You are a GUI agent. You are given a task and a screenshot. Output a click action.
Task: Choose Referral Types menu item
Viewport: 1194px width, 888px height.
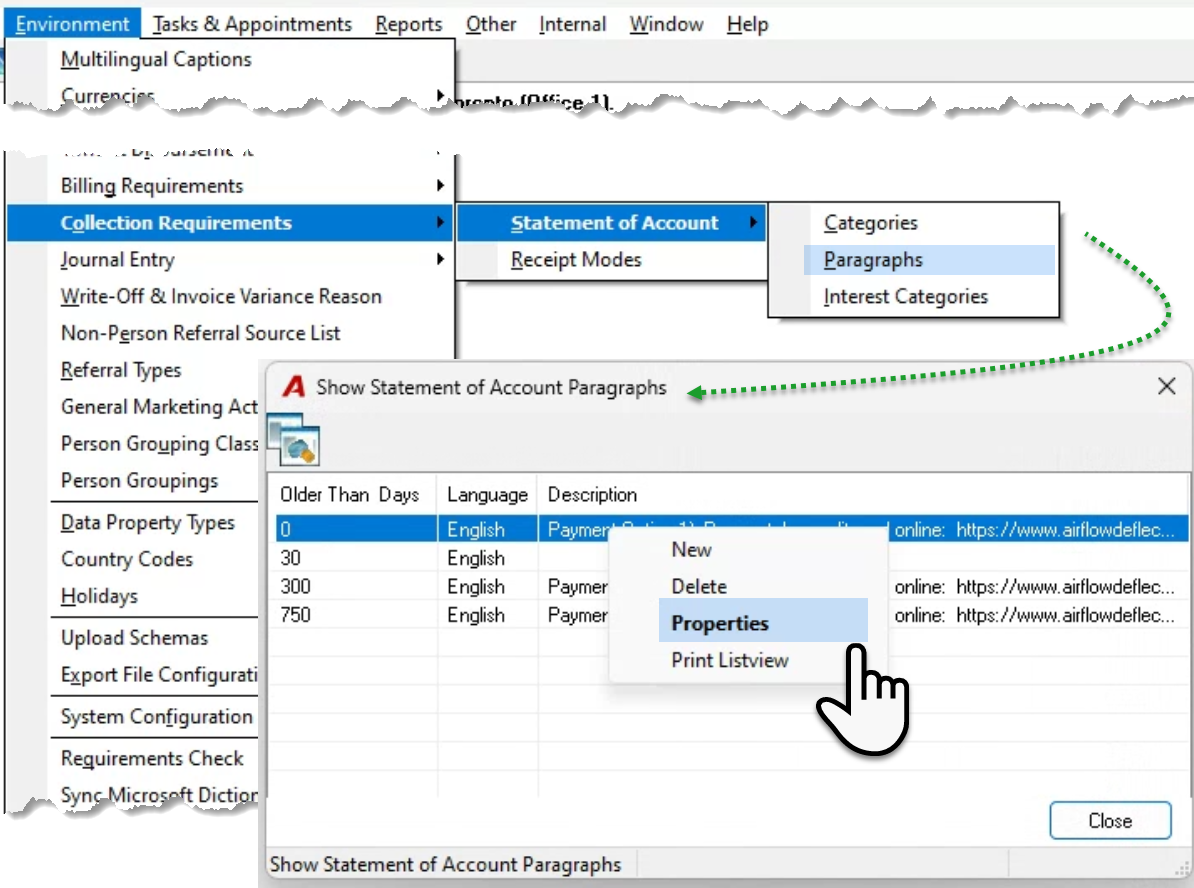coord(133,370)
